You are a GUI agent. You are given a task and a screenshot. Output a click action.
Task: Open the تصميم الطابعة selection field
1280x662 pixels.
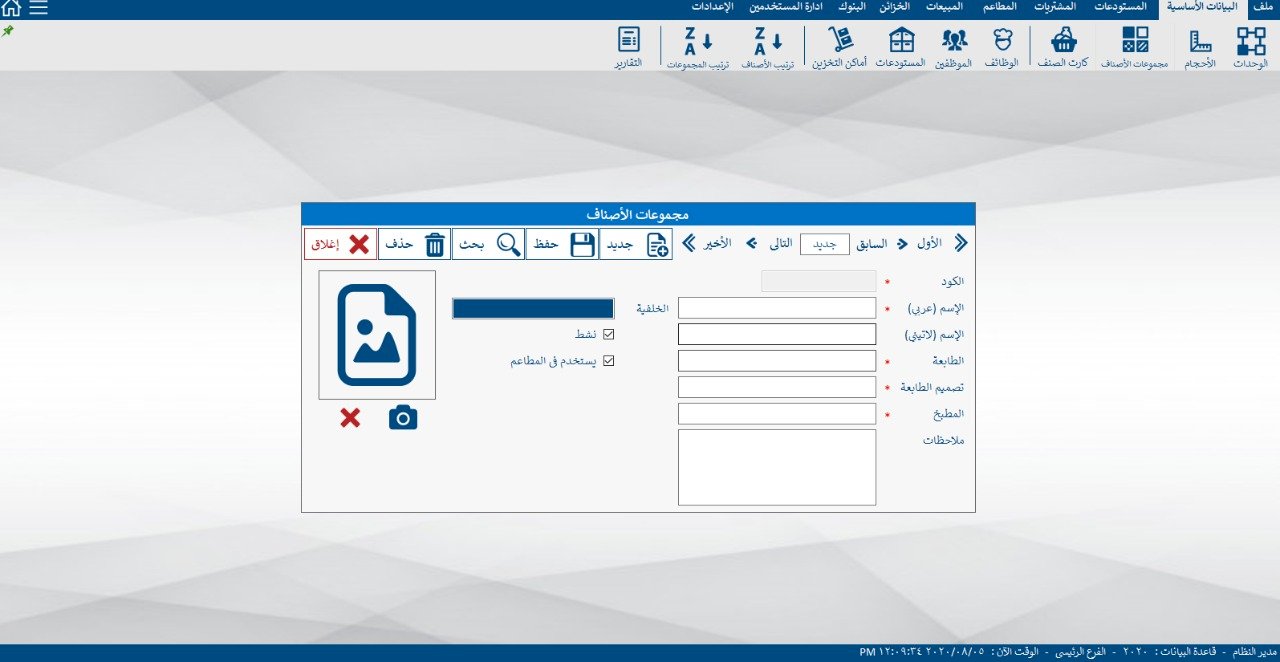776,387
